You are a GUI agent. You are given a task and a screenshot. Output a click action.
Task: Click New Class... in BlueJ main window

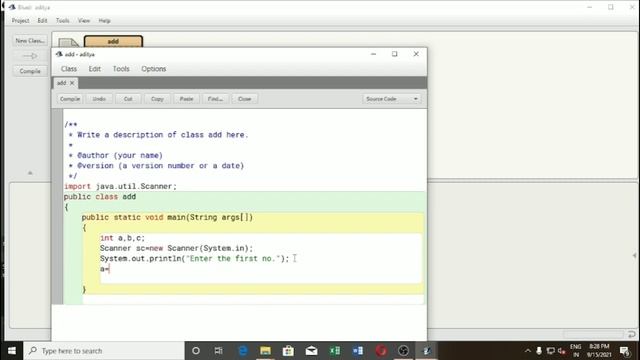point(30,40)
